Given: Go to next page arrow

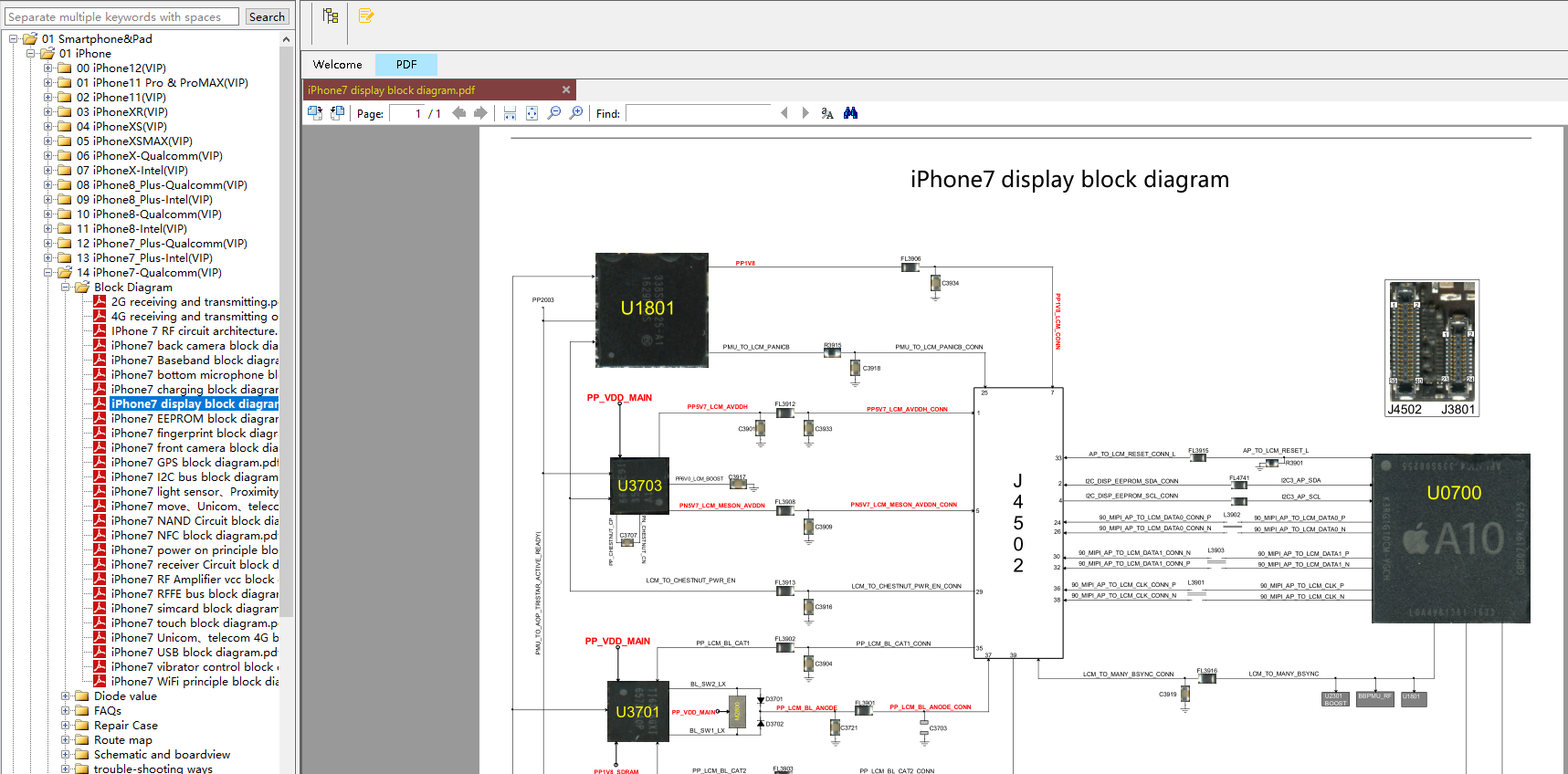Looking at the screenshot, I should point(480,113).
